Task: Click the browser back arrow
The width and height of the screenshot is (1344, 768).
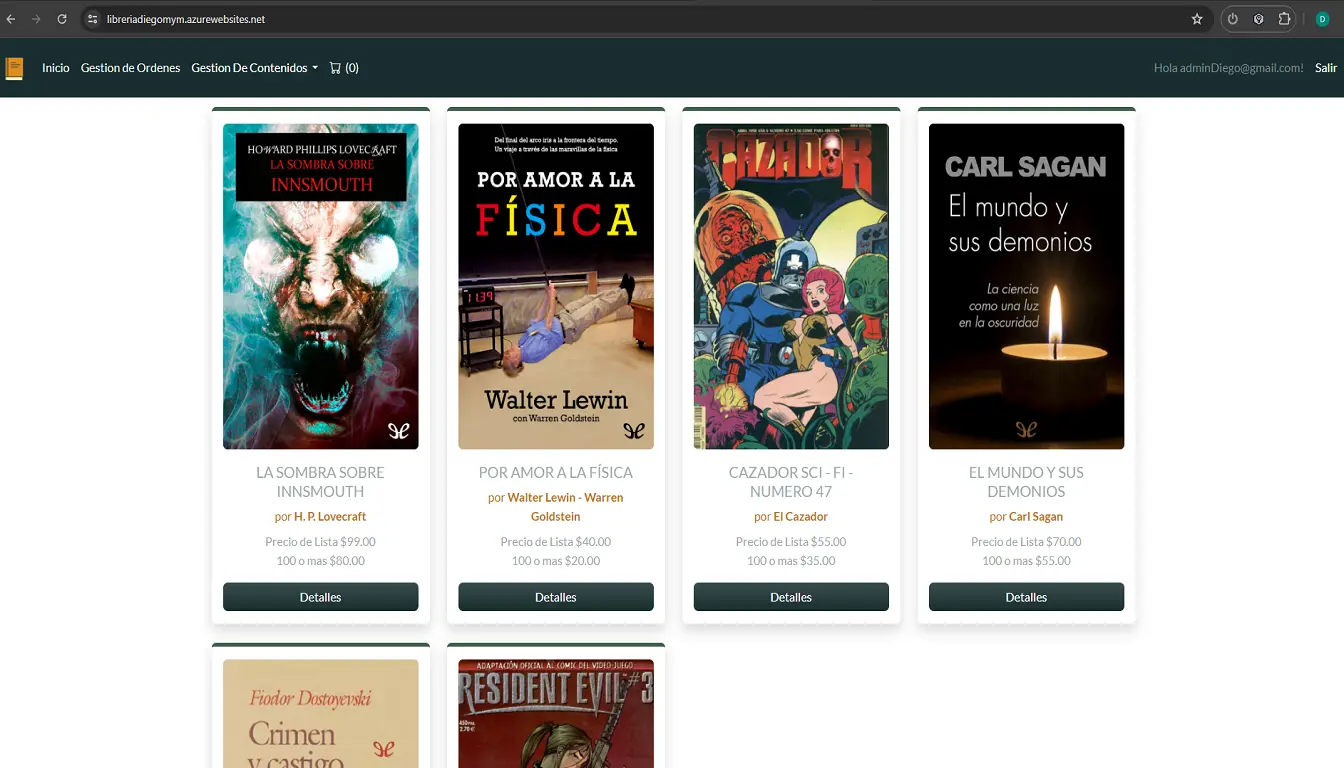Action: [x=11, y=19]
